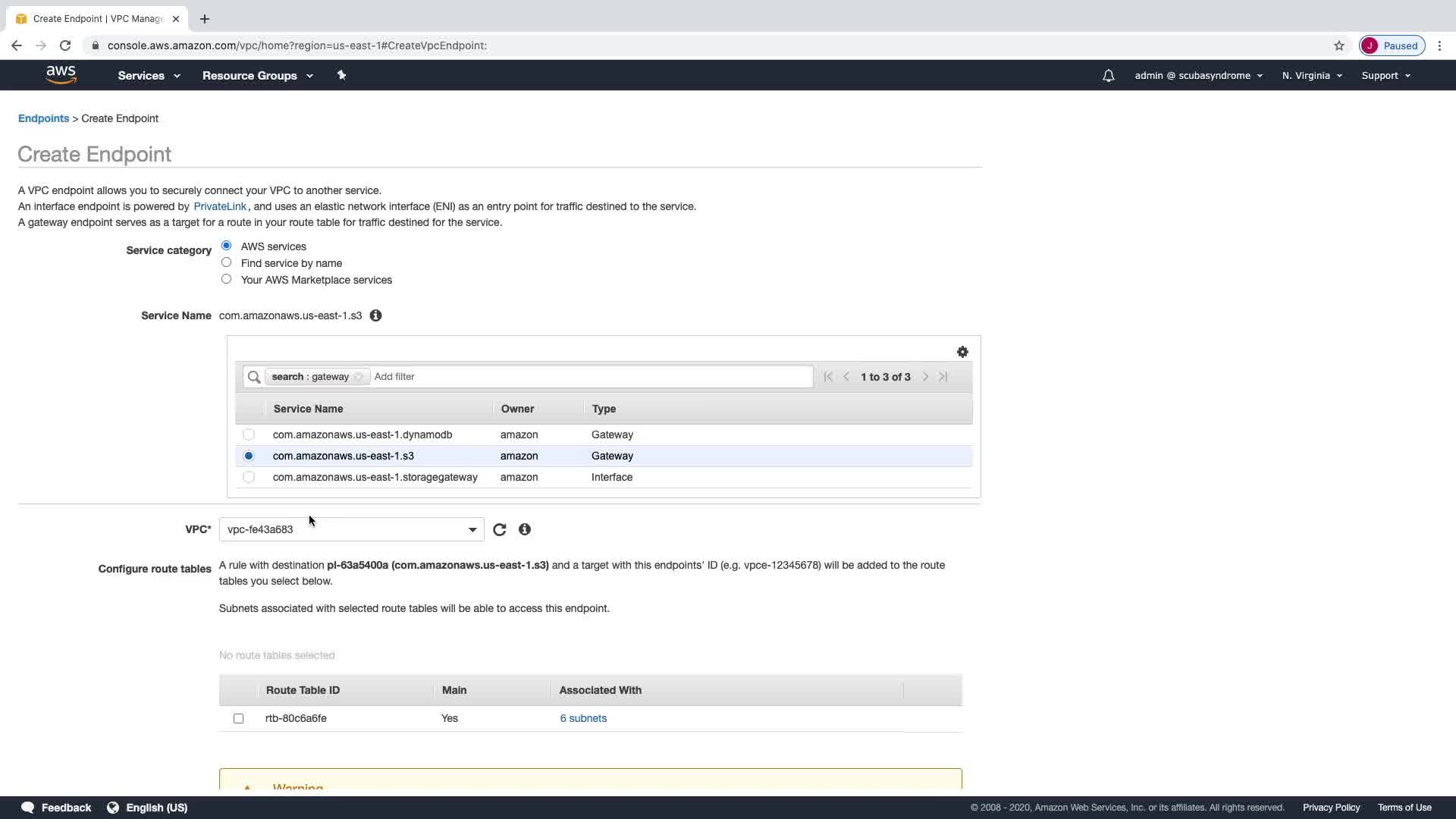Viewport: 1456px width, 819px height.
Task: Click the Service Name info icon
Action: (x=375, y=315)
